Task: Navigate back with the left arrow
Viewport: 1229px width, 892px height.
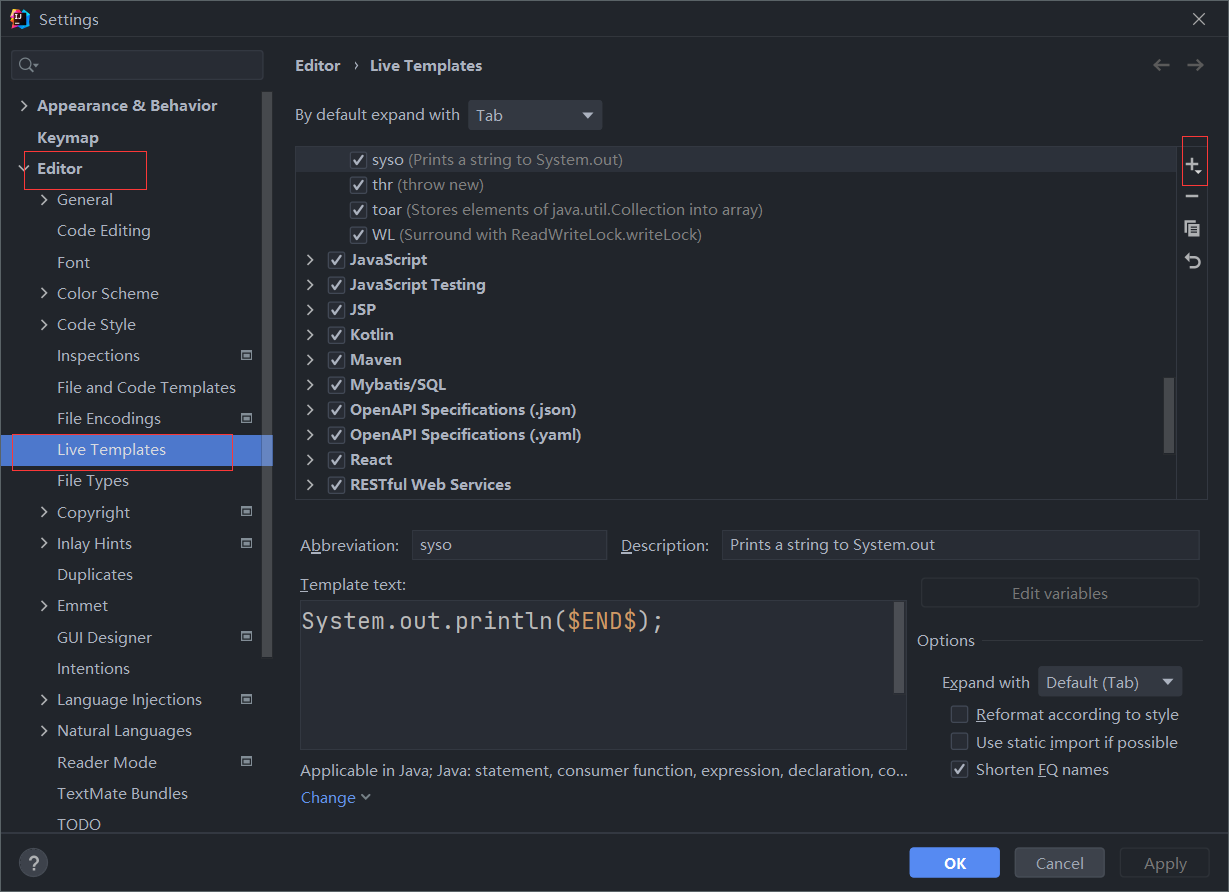Action: pyautogui.click(x=1161, y=65)
